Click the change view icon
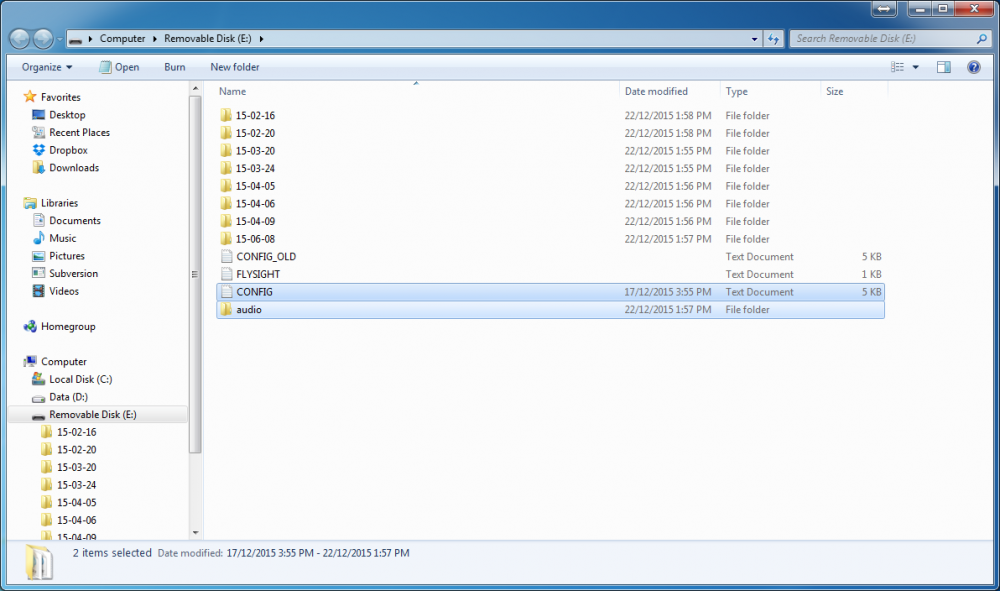The width and height of the screenshot is (1000, 591). [x=897, y=67]
